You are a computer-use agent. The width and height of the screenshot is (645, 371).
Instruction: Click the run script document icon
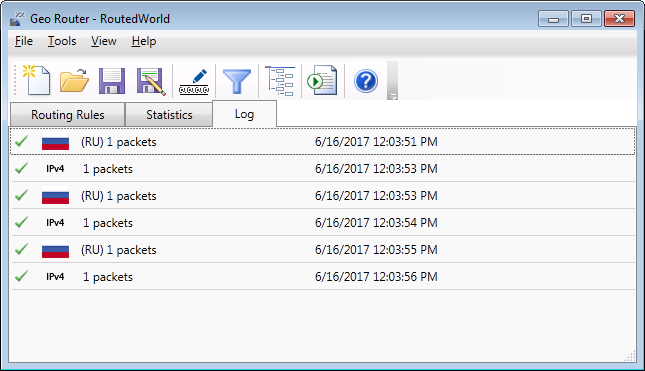pos(322,80)
